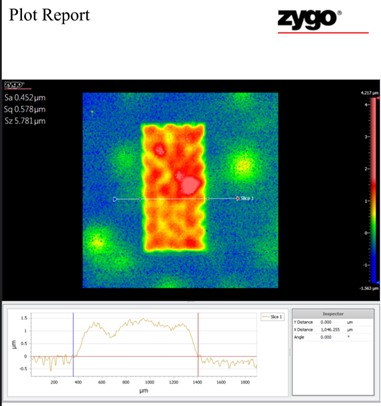381x406 pixels.
Task: Click the Slice 1 end handle triangle
Action: click(237, 198)
